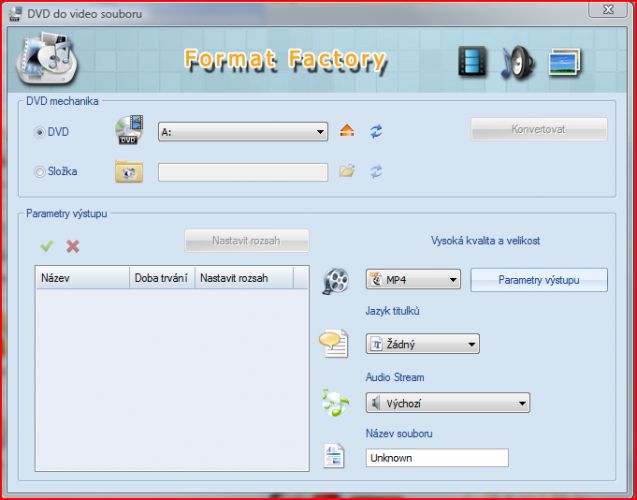
Task: Click the film reel icon beside MP4
Action: [x=336, y=281]
